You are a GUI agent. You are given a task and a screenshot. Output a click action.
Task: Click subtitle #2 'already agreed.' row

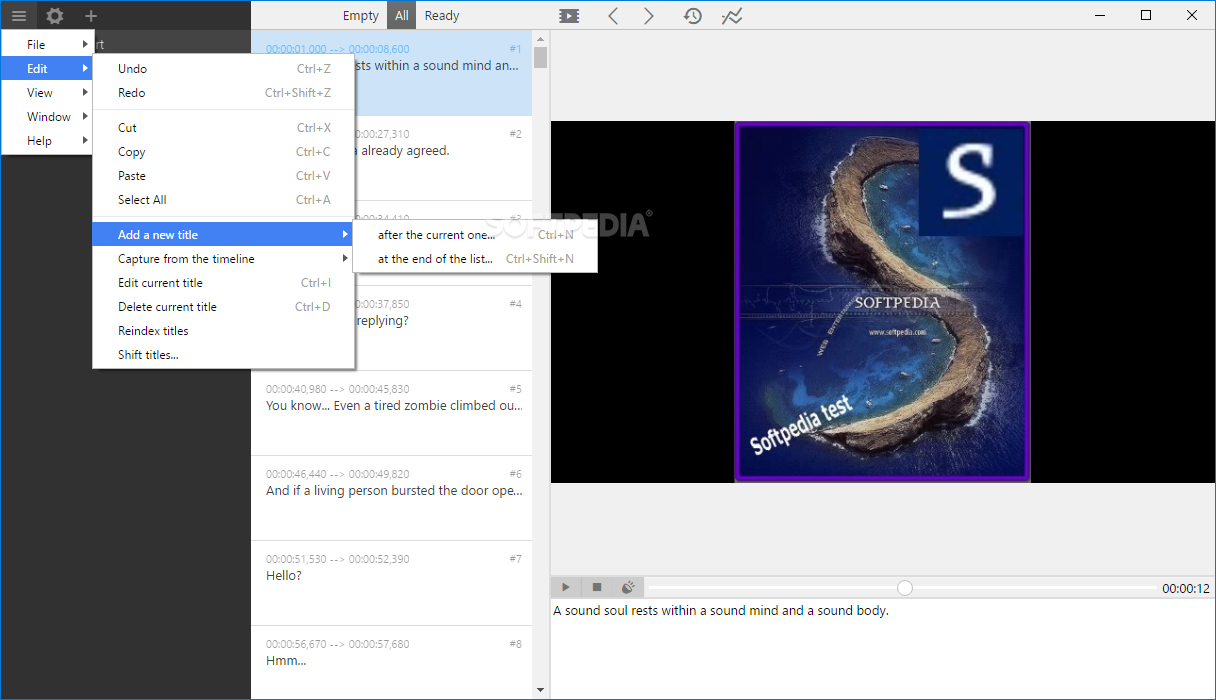(x=443, y=158)
